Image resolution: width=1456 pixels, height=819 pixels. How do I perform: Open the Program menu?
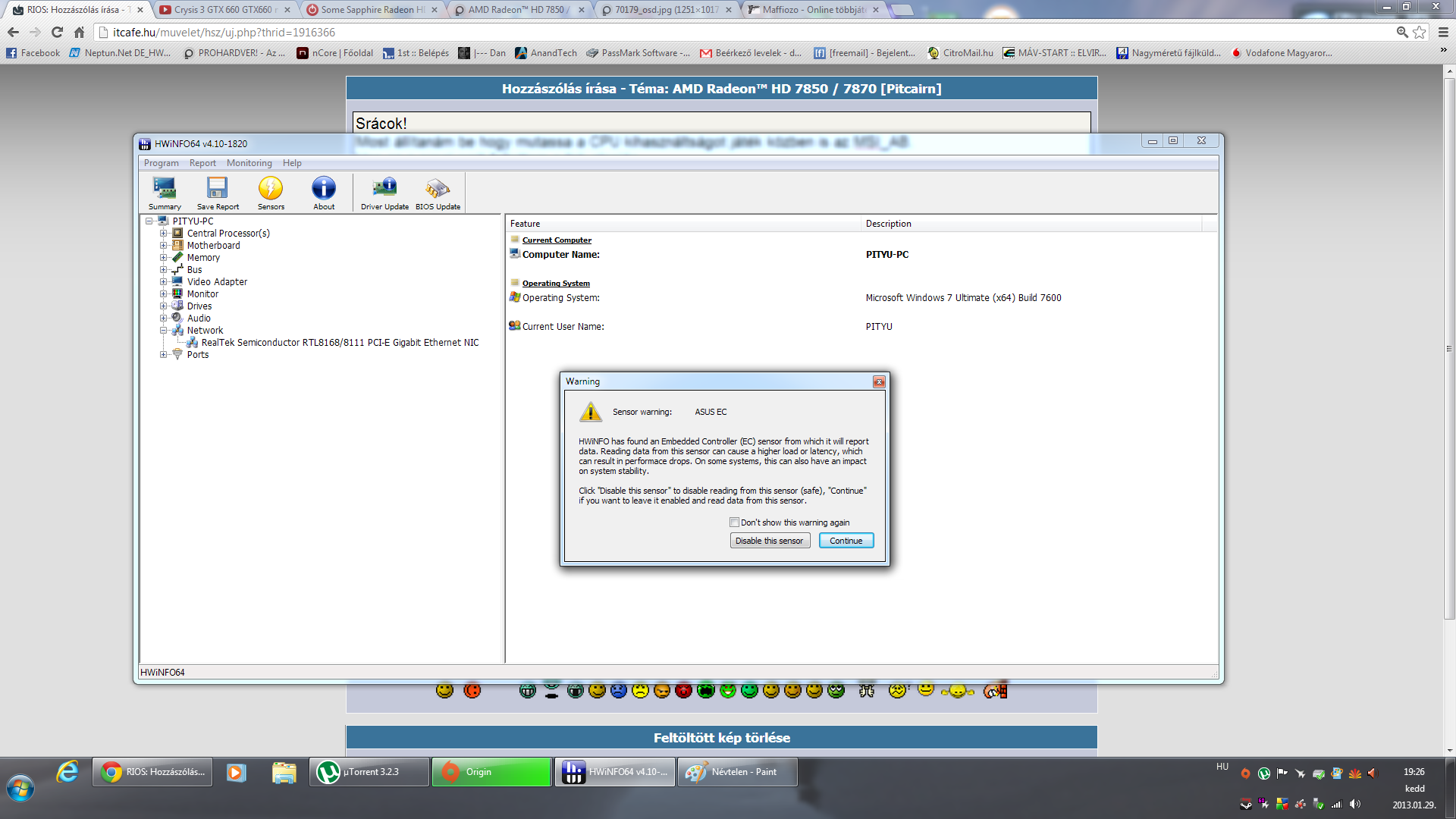(162, 163)
